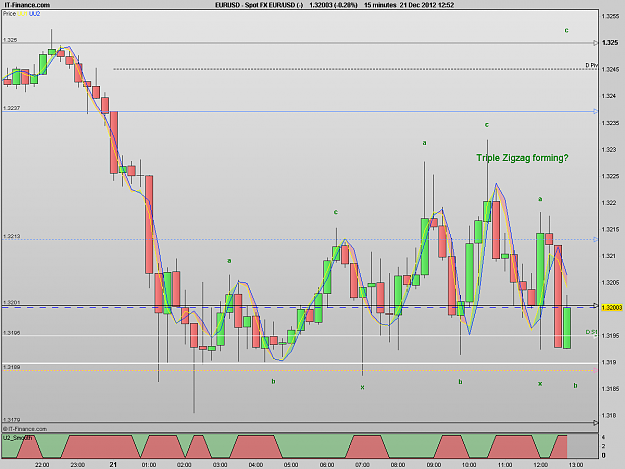Click "1.3195" on the price axis
This screenshot has width=625, height=469.
[610, 336]
